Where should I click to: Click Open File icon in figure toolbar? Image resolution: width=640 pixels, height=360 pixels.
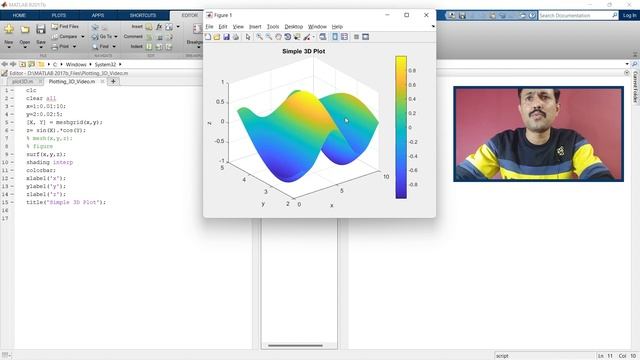pyautogui.click(x=217, y=37)
